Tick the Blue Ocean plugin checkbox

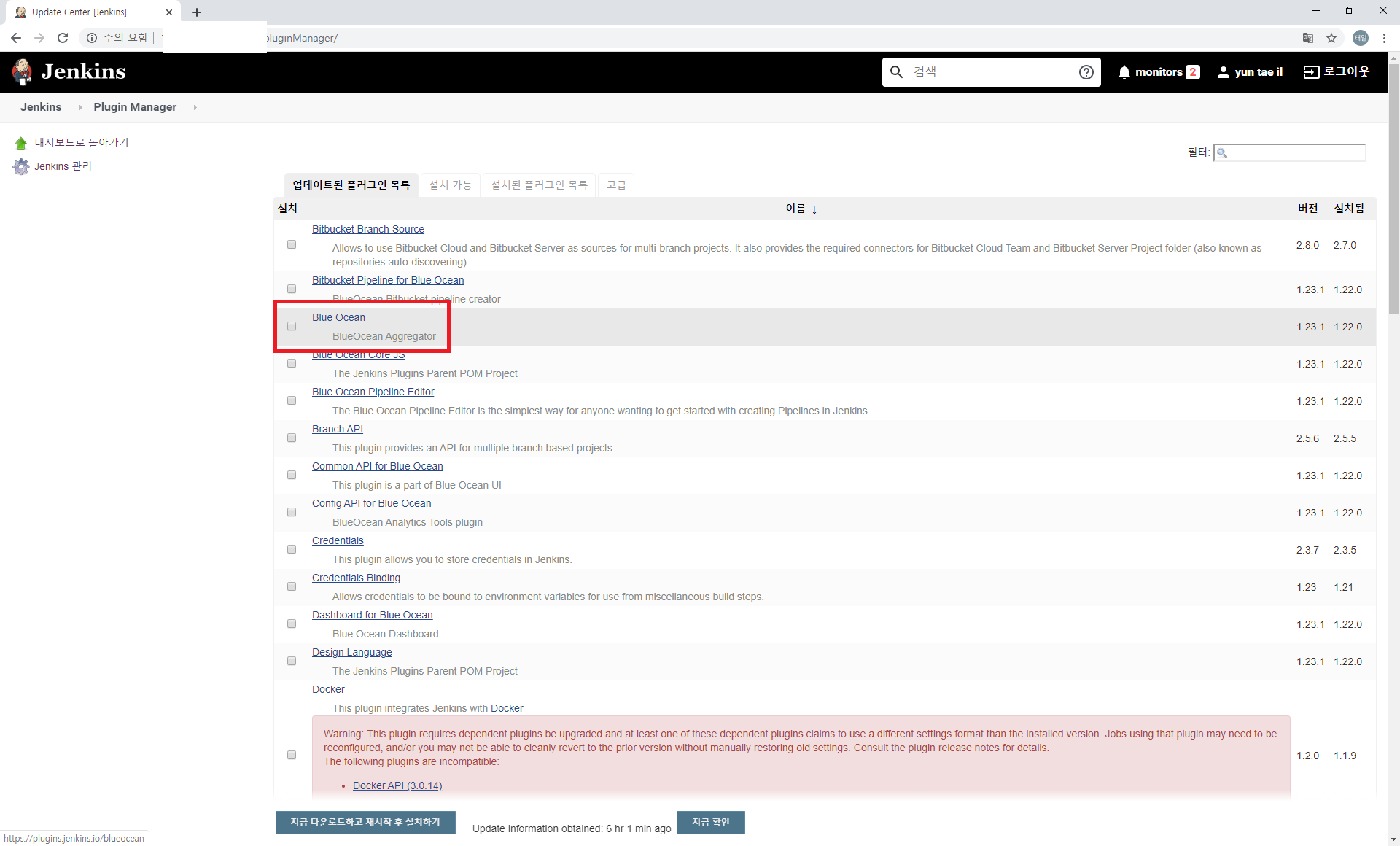point(292,326)
